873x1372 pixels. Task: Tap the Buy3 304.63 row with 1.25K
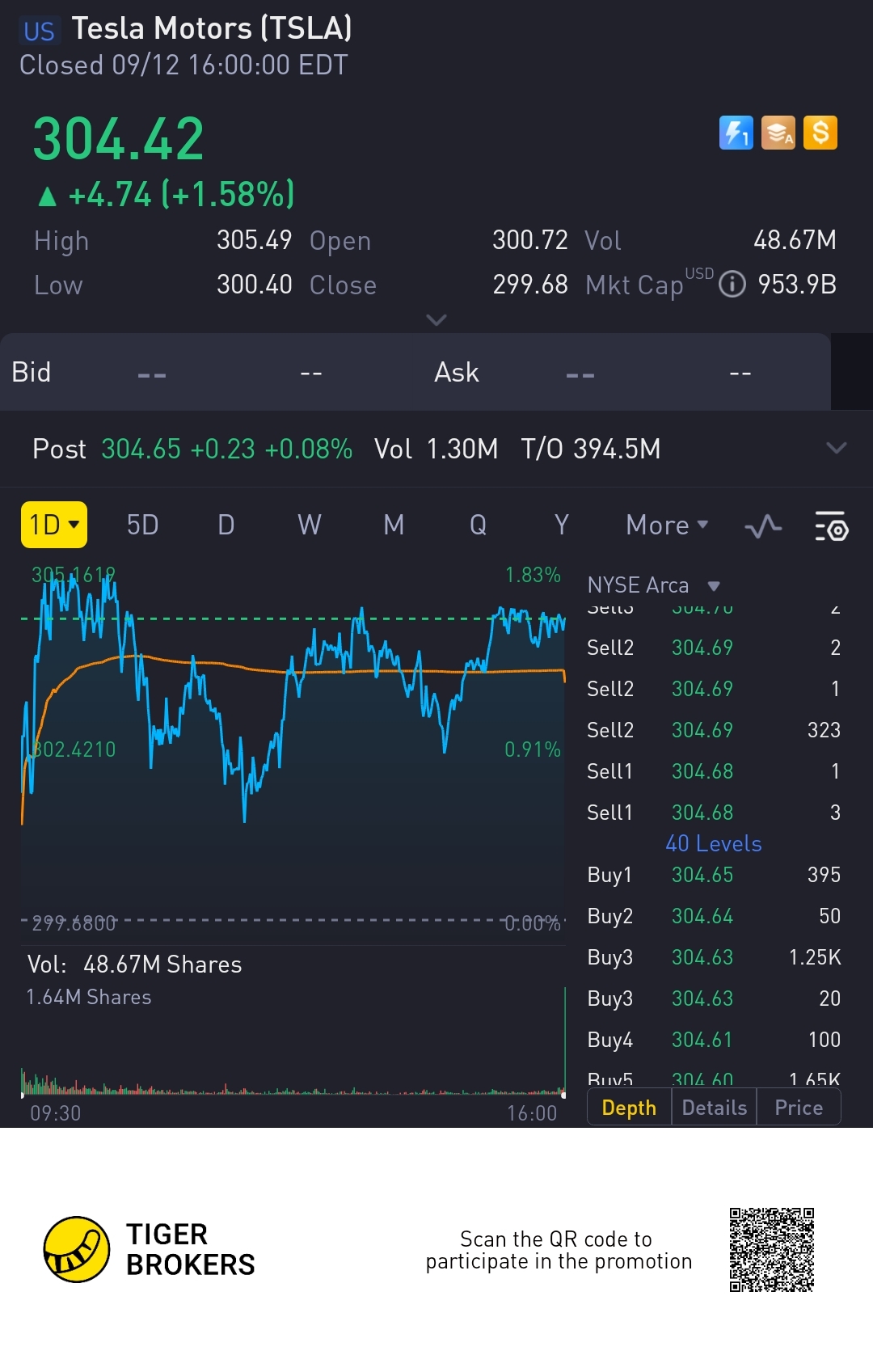click(714, 957)
